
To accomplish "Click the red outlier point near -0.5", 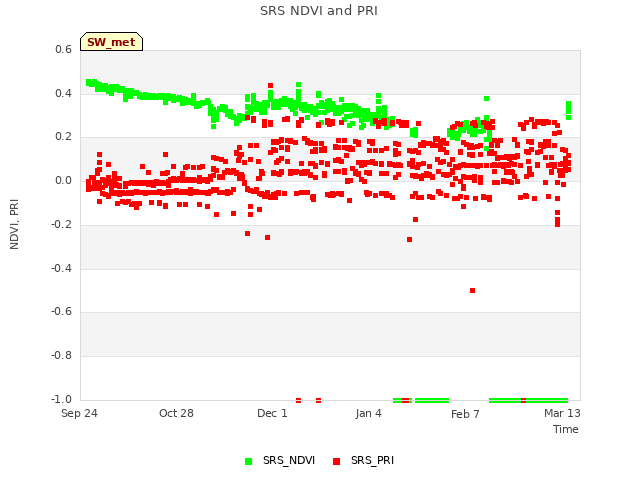I will tap(472, 291).
